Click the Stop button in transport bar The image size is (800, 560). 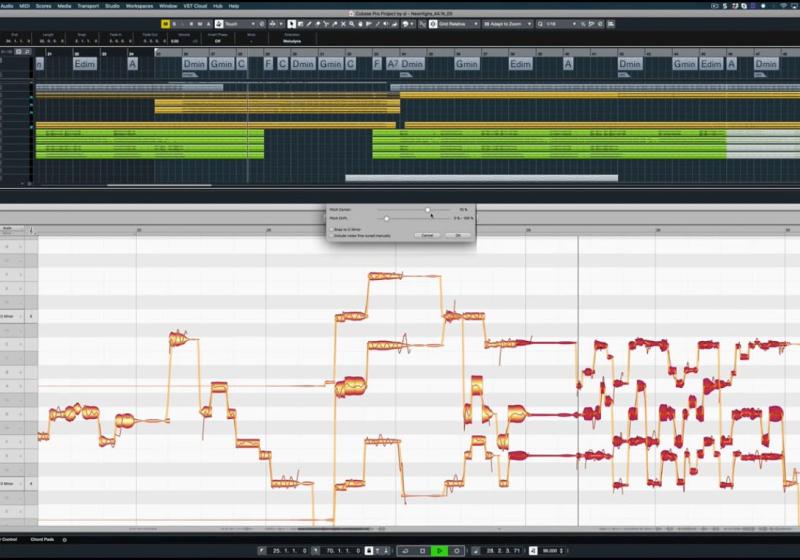423,551
